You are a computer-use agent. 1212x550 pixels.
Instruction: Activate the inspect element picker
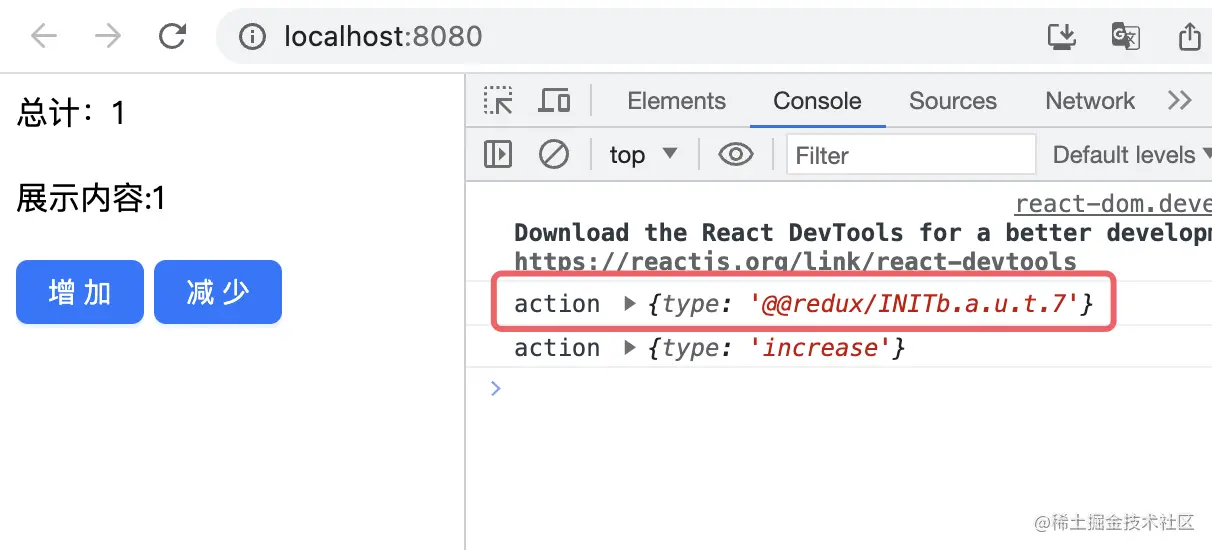pyautogui.click(x=498, y=101)
